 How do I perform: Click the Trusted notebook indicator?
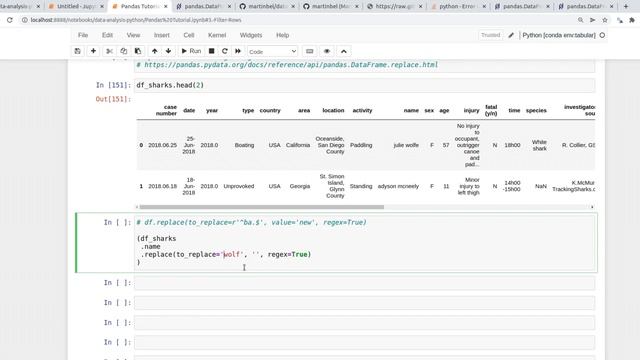tap(490, 35)
